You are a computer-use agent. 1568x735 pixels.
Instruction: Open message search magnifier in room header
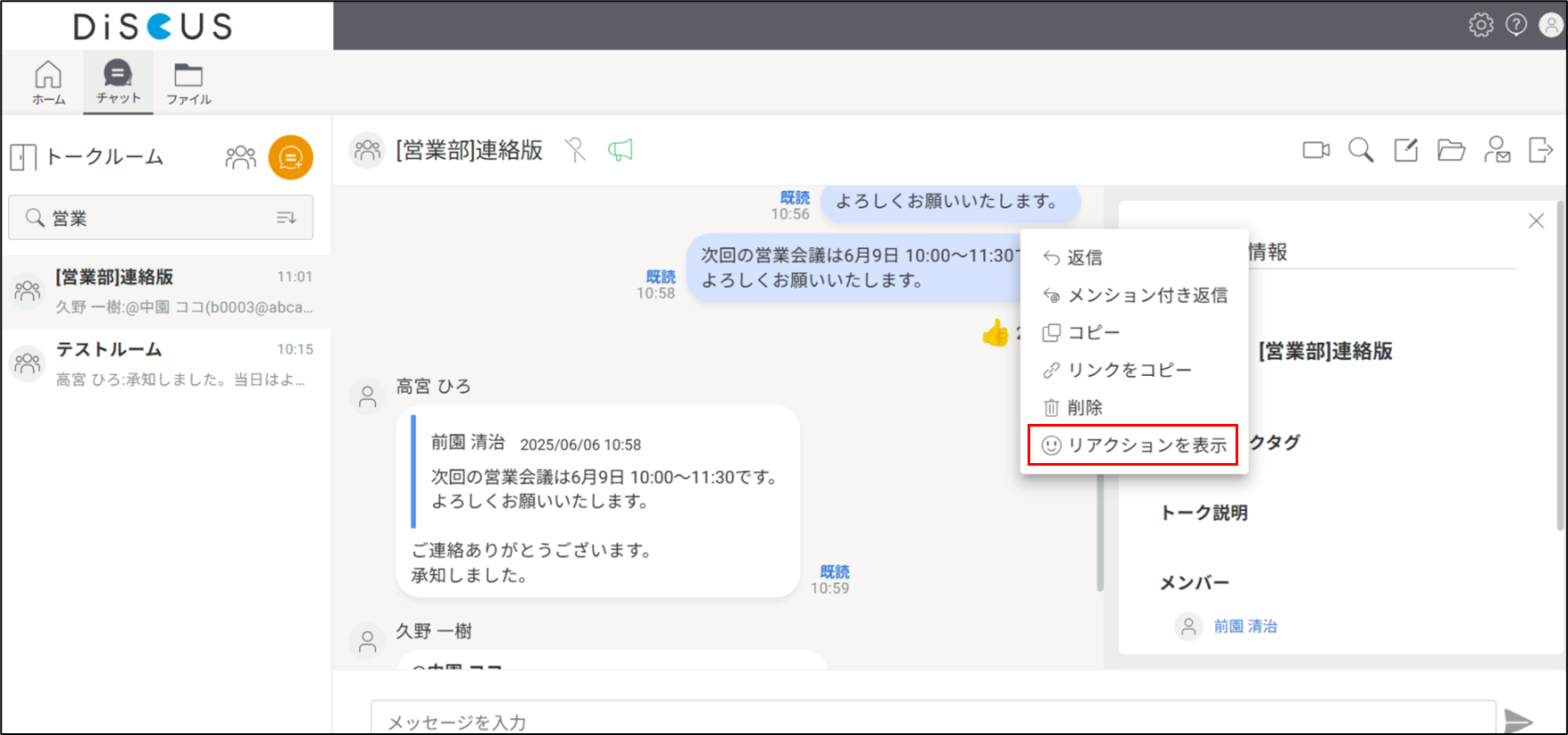click(1361, 150)
